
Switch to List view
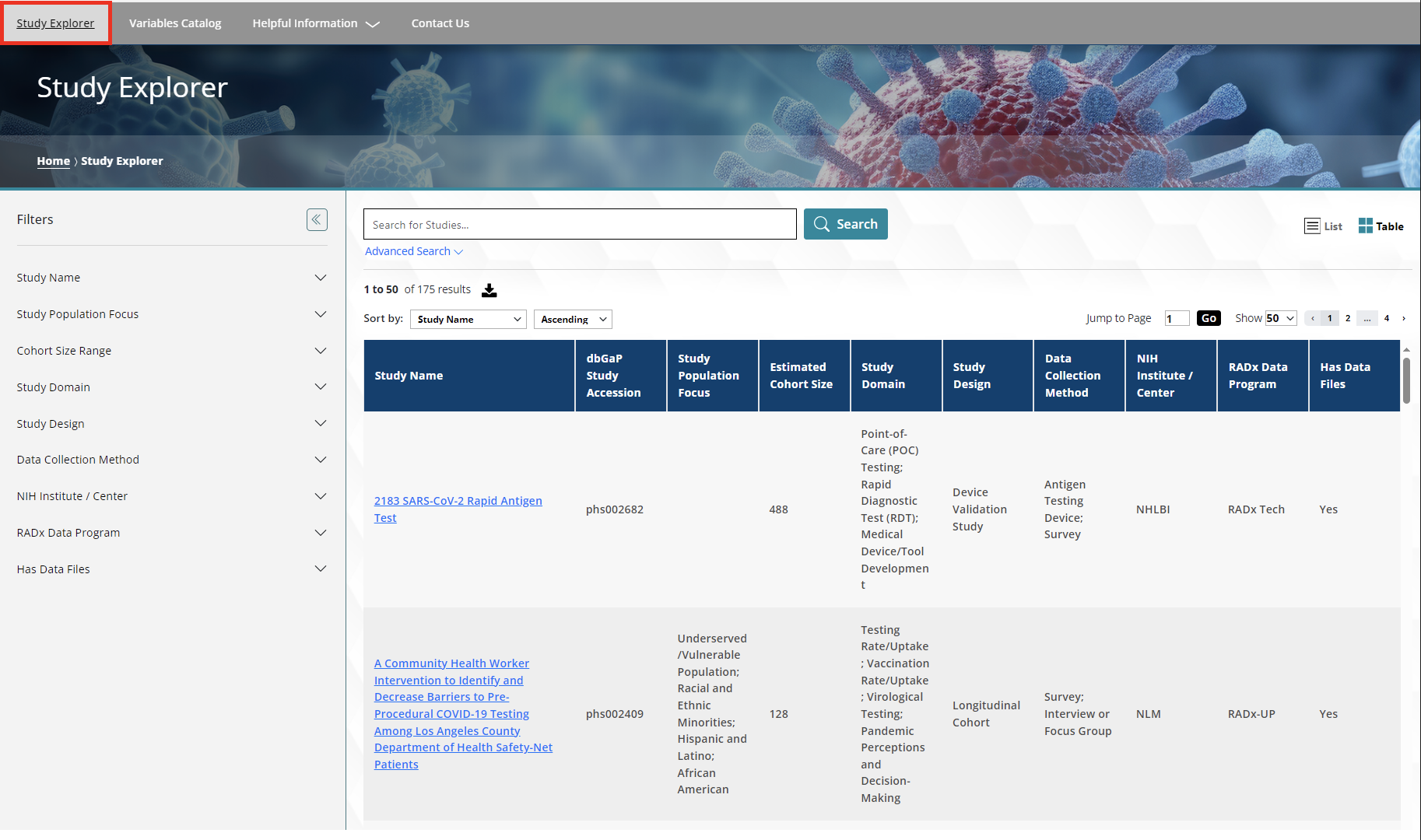(1323, 226)
